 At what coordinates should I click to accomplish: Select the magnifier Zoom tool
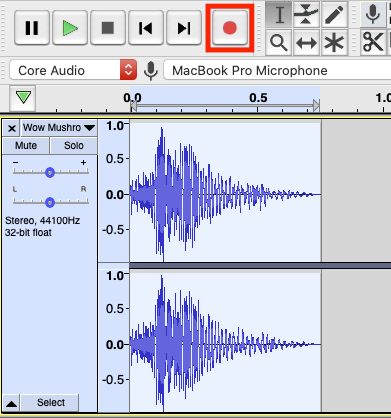point(279,43)
